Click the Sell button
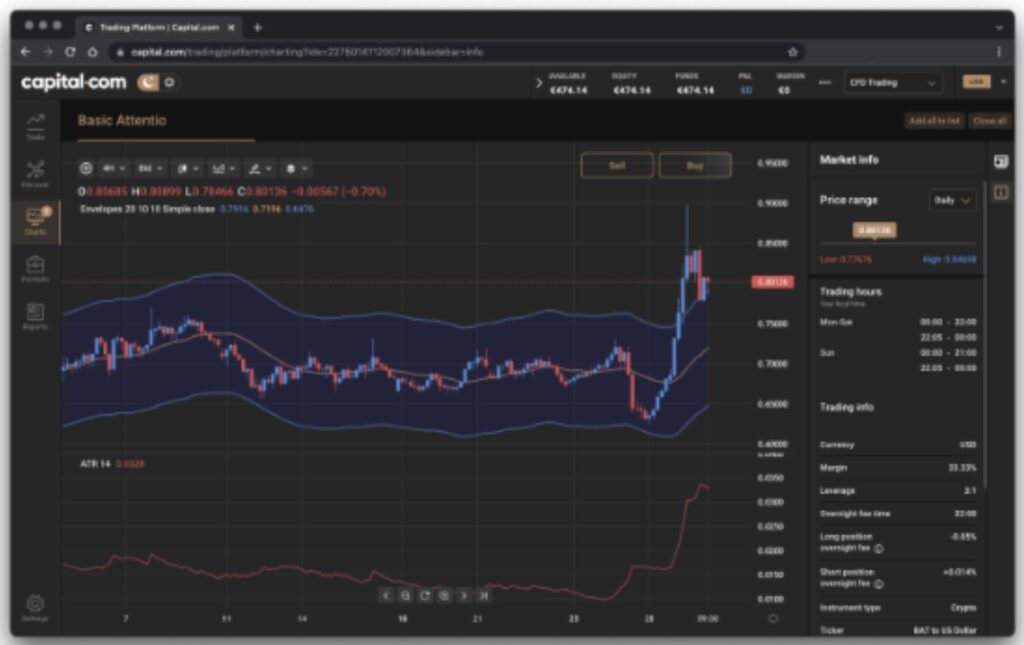The width and height of the screenshot is (1024, 645). pyautogui.click(x=617, y=166)
